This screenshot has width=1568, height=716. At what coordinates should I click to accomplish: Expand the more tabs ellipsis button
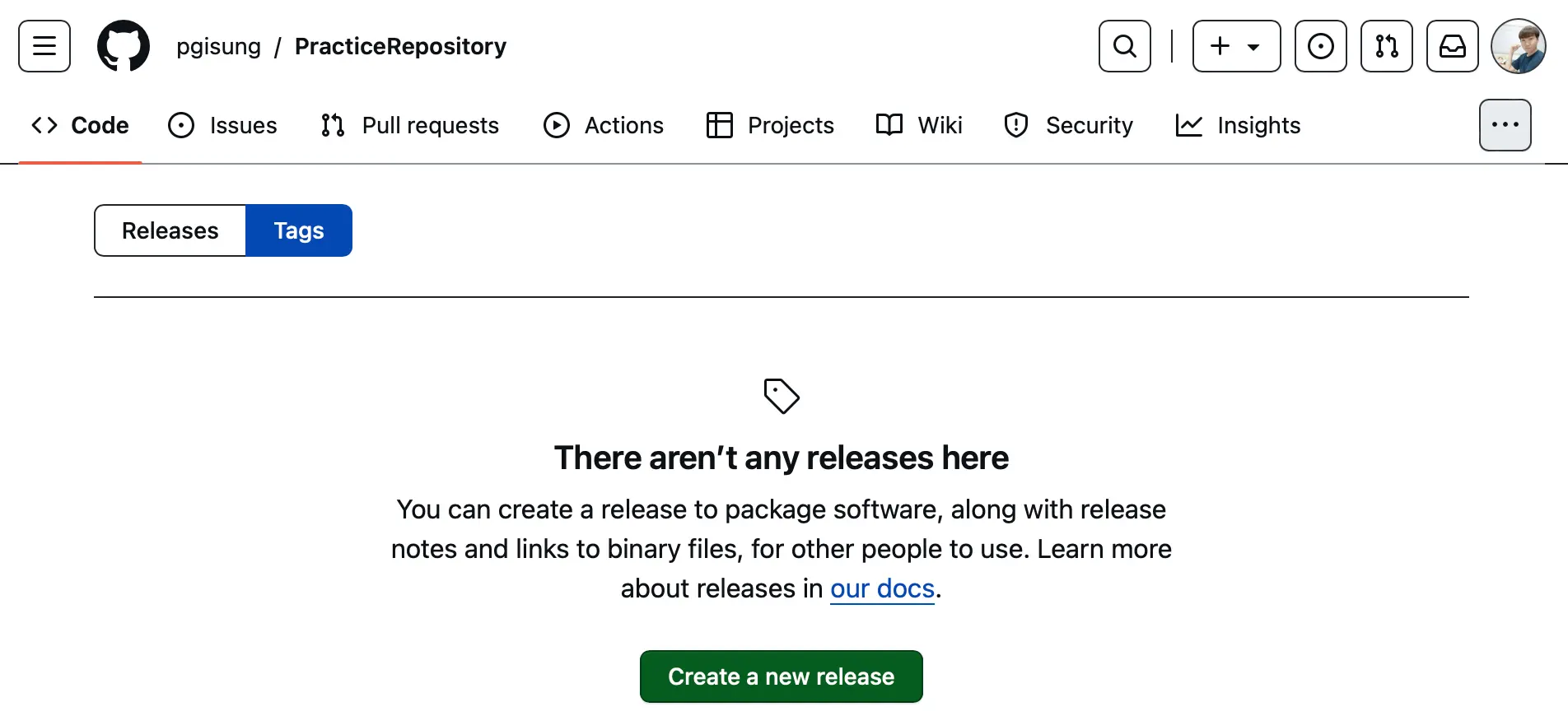click(x=1505, y=125)
